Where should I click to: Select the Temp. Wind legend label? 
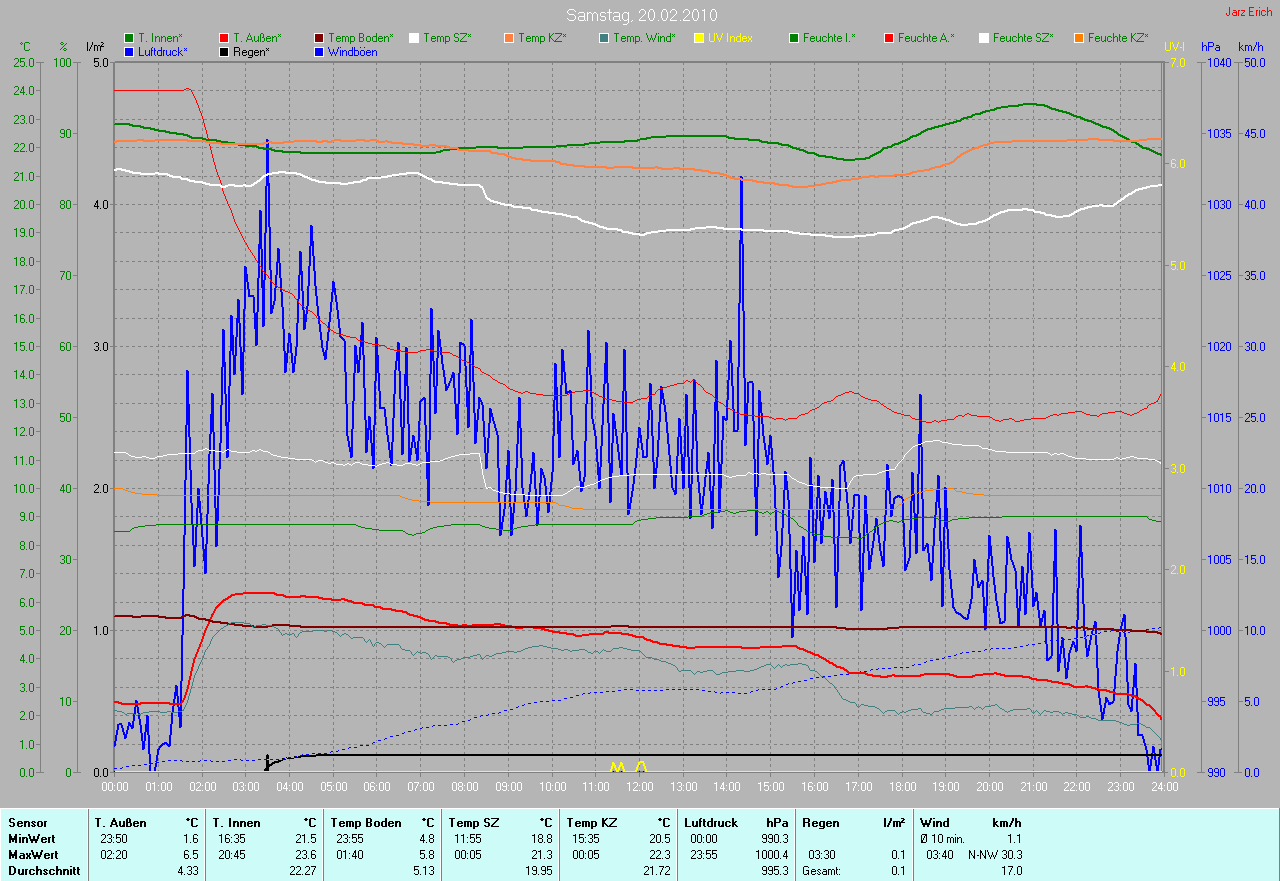644,38
